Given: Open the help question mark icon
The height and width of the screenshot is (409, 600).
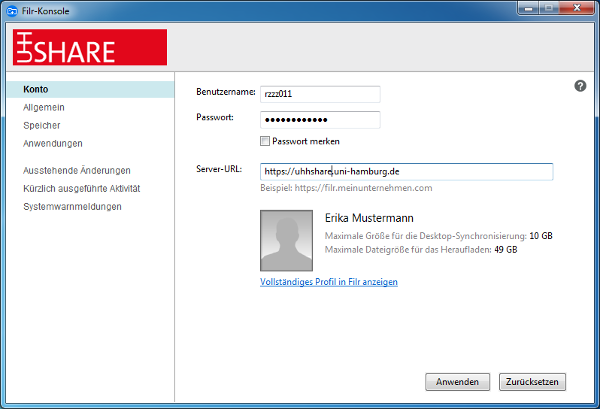Looking at the screenshot, I should click(580, 86).
